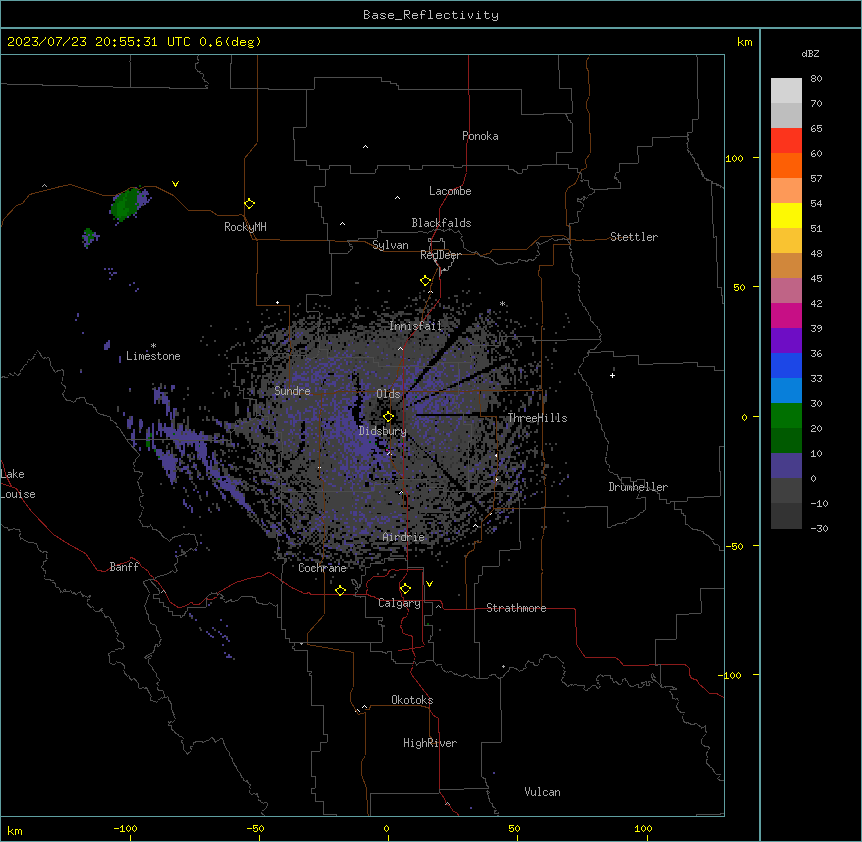Click the green 30-20 dBZ legend swatch
Screen dimensions: 862x842
(x=786, y=416)
